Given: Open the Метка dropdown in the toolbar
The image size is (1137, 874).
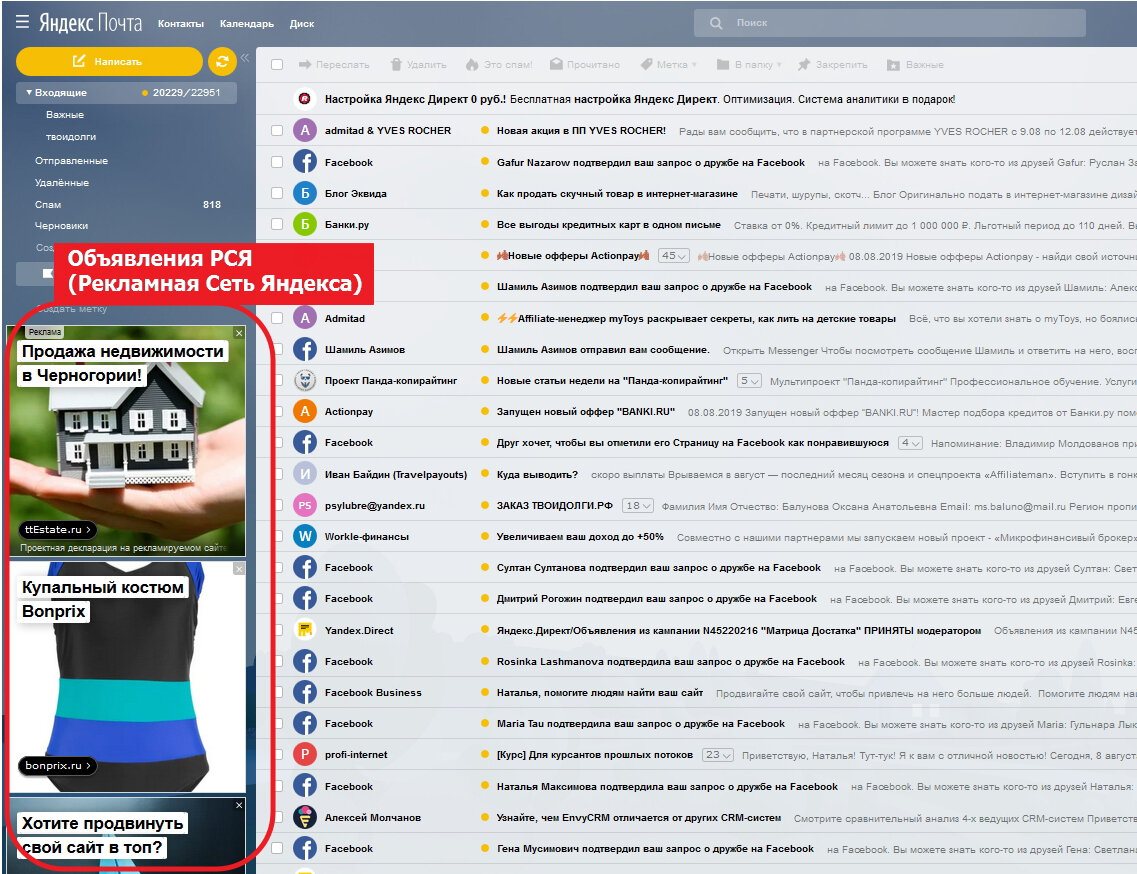Looking at the screenshot, I should 669,65.
